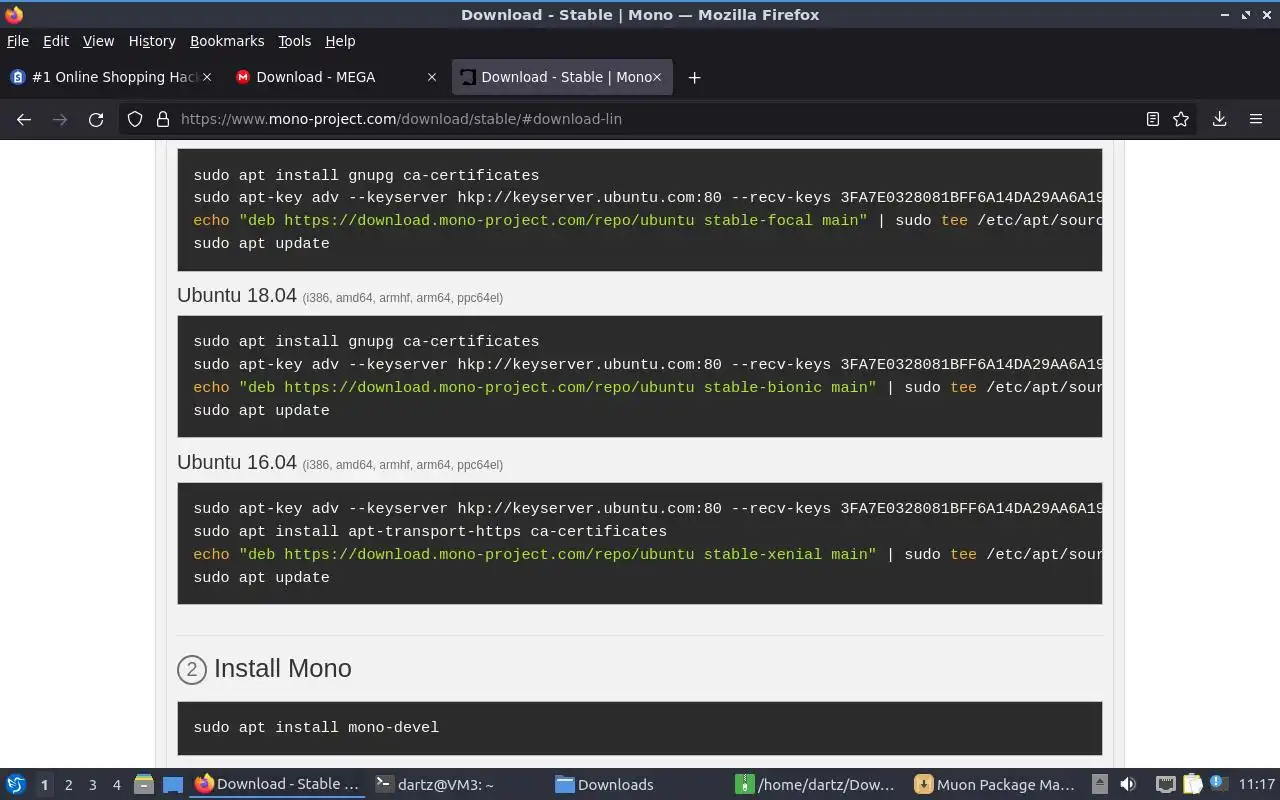Switch to workspace 2
The height and width of the screenshot is (800, 1280).
coord(69,785)
